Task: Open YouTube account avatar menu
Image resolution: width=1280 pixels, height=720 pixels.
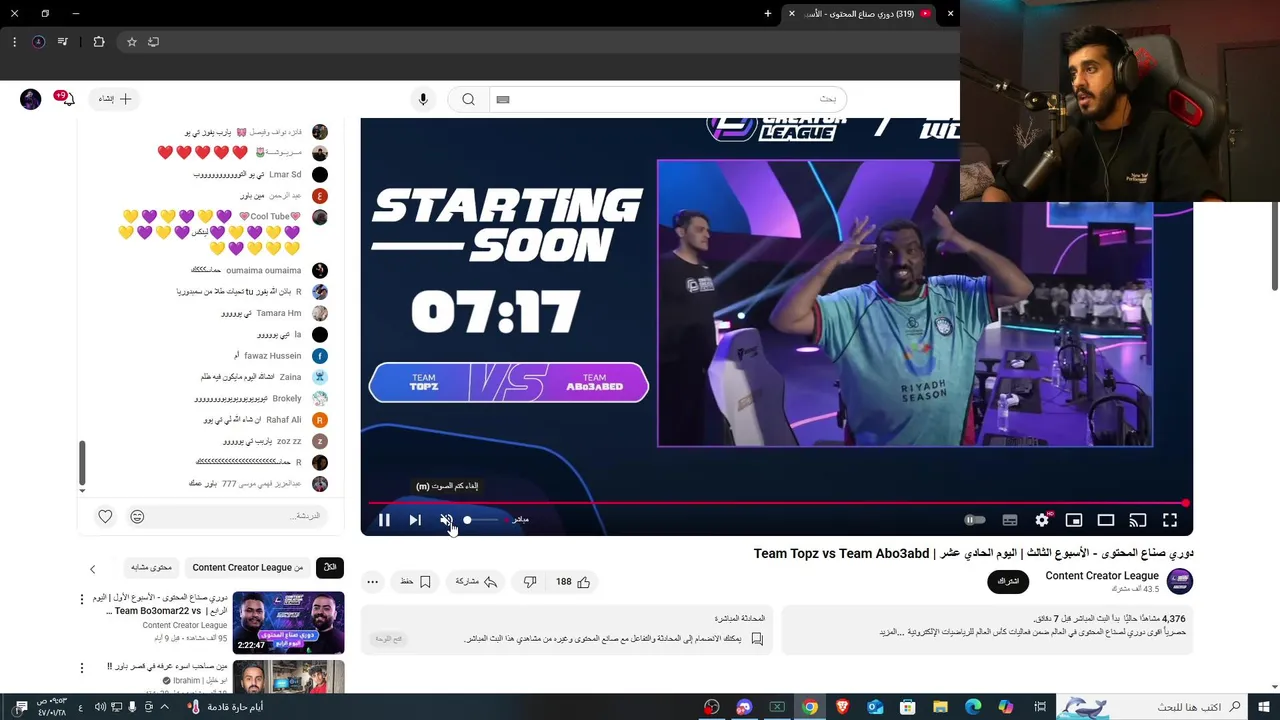Action: 31,99
